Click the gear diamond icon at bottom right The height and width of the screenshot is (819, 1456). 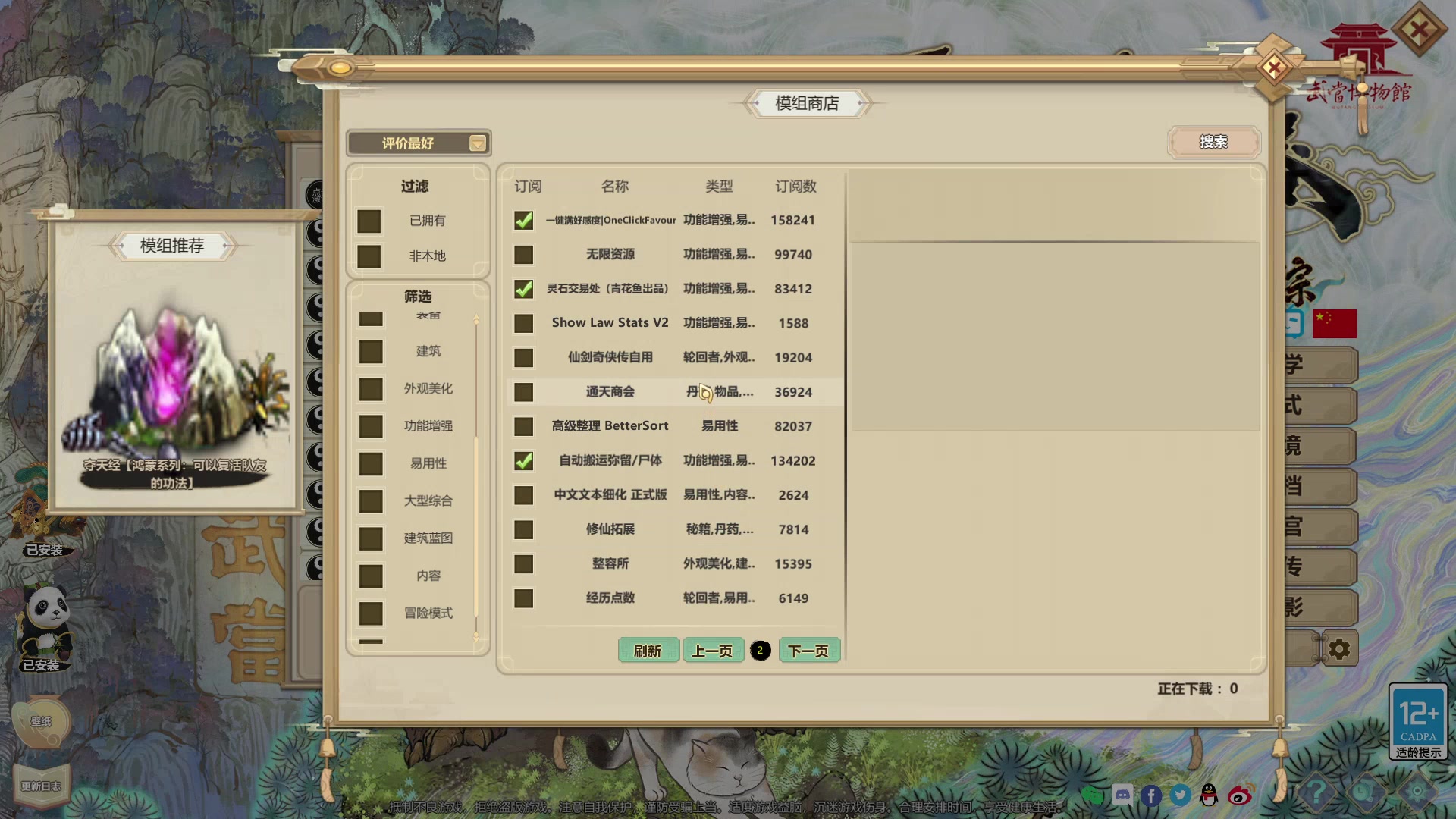[1417, 792]
